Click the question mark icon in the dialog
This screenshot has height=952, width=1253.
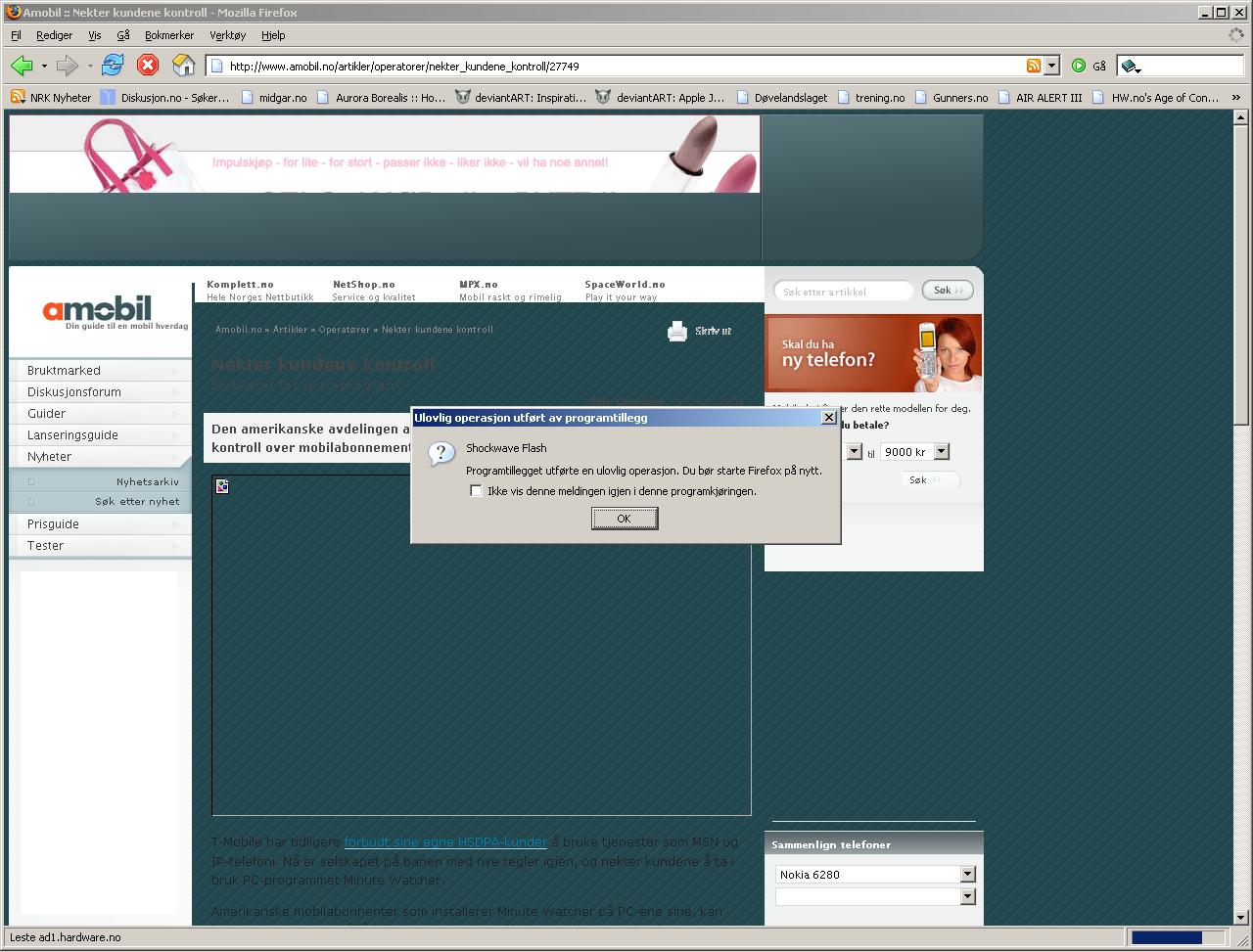click(441, 452)
